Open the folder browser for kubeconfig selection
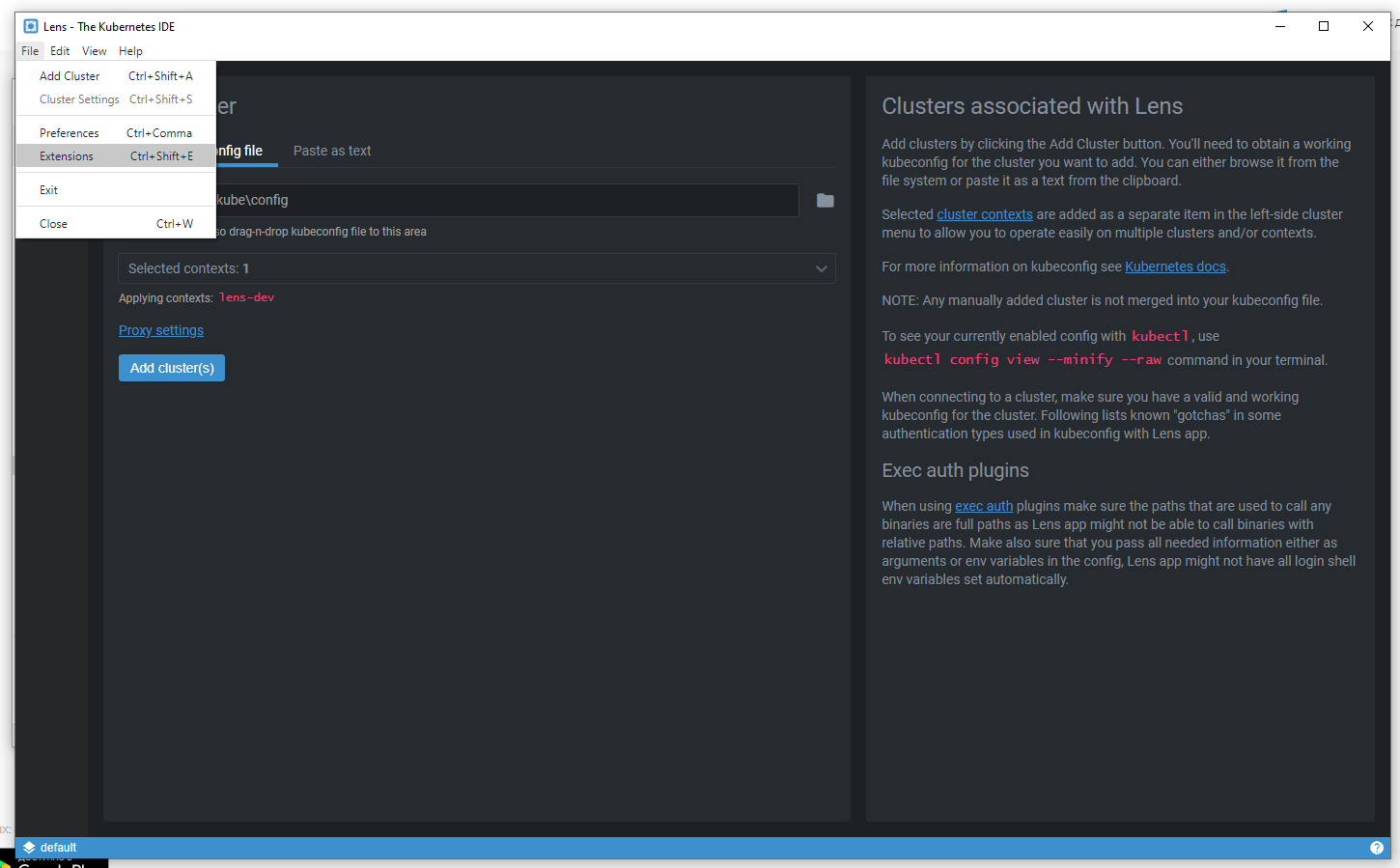The image size is (1400, 868). coord(825,200)
